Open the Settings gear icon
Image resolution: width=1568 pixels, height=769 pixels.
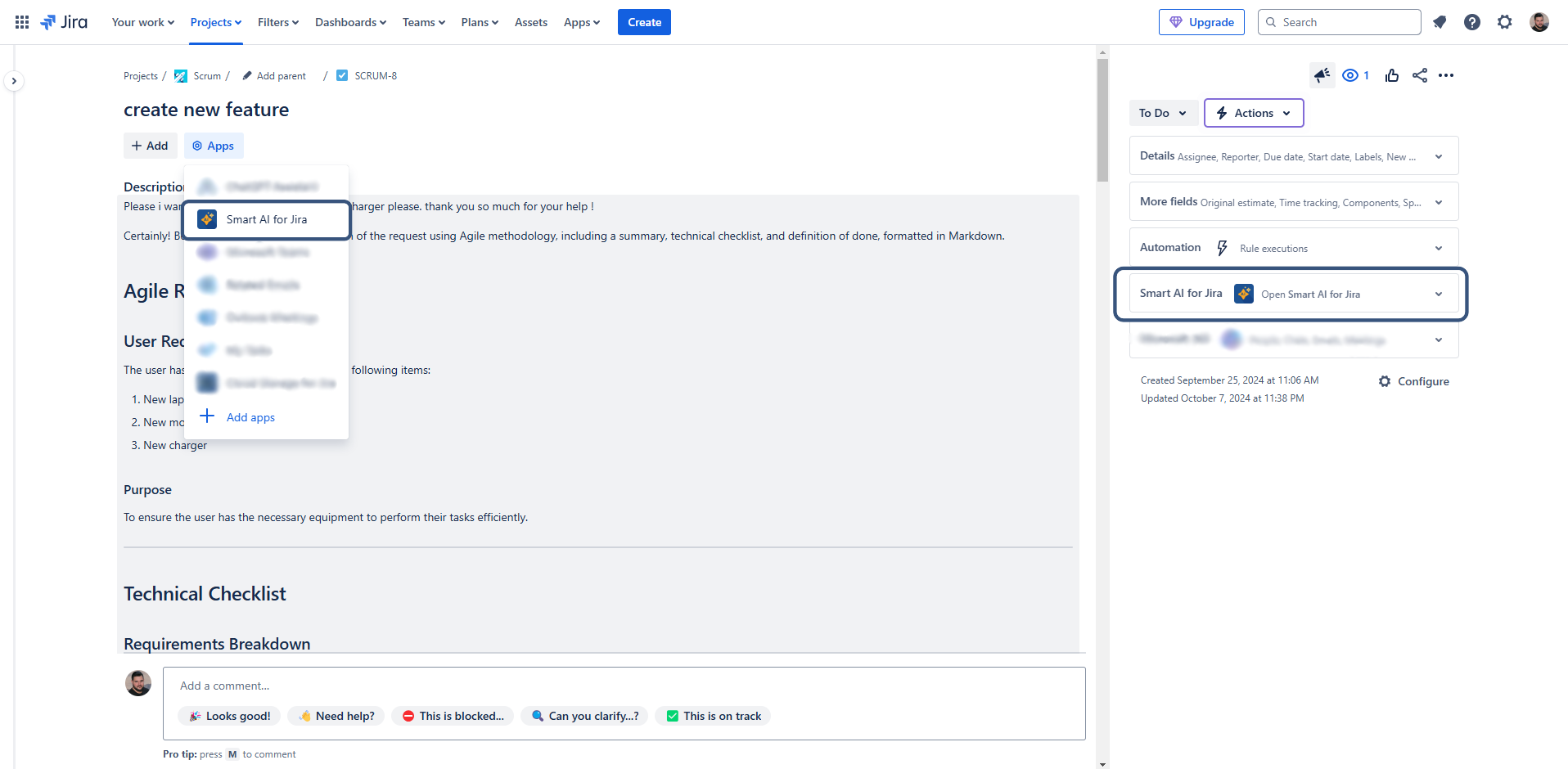[1504, 22]
